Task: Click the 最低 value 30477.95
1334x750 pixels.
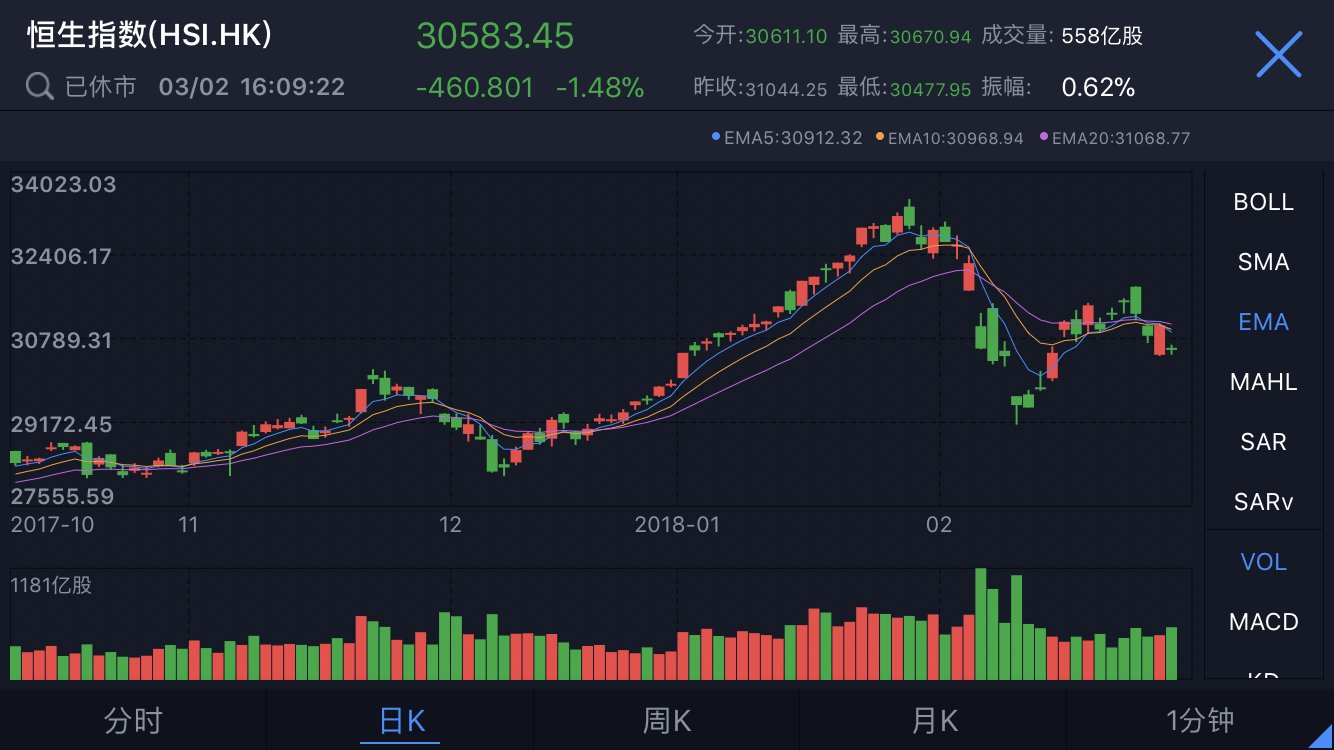Action: tap(930, 89)
